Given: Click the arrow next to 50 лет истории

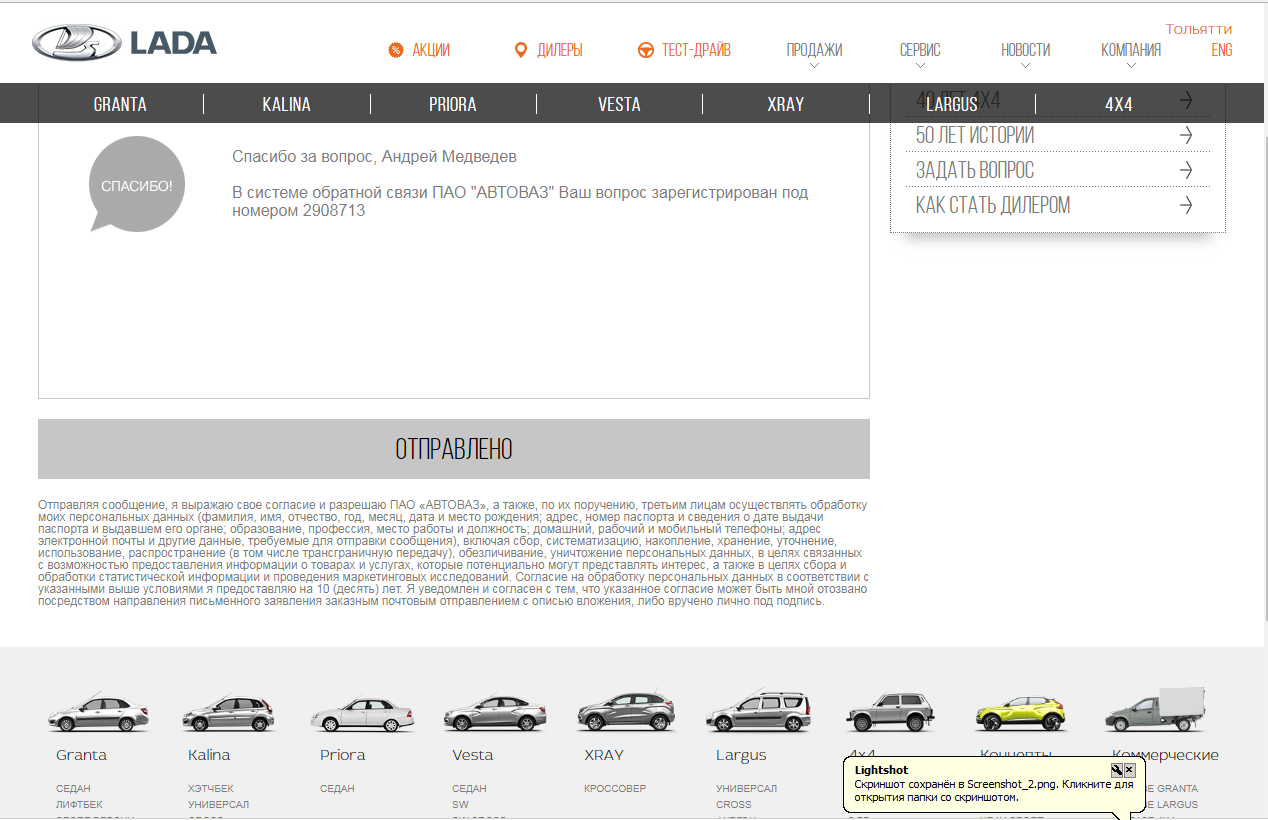Looking at the screenshot, I should [1186, 135].
